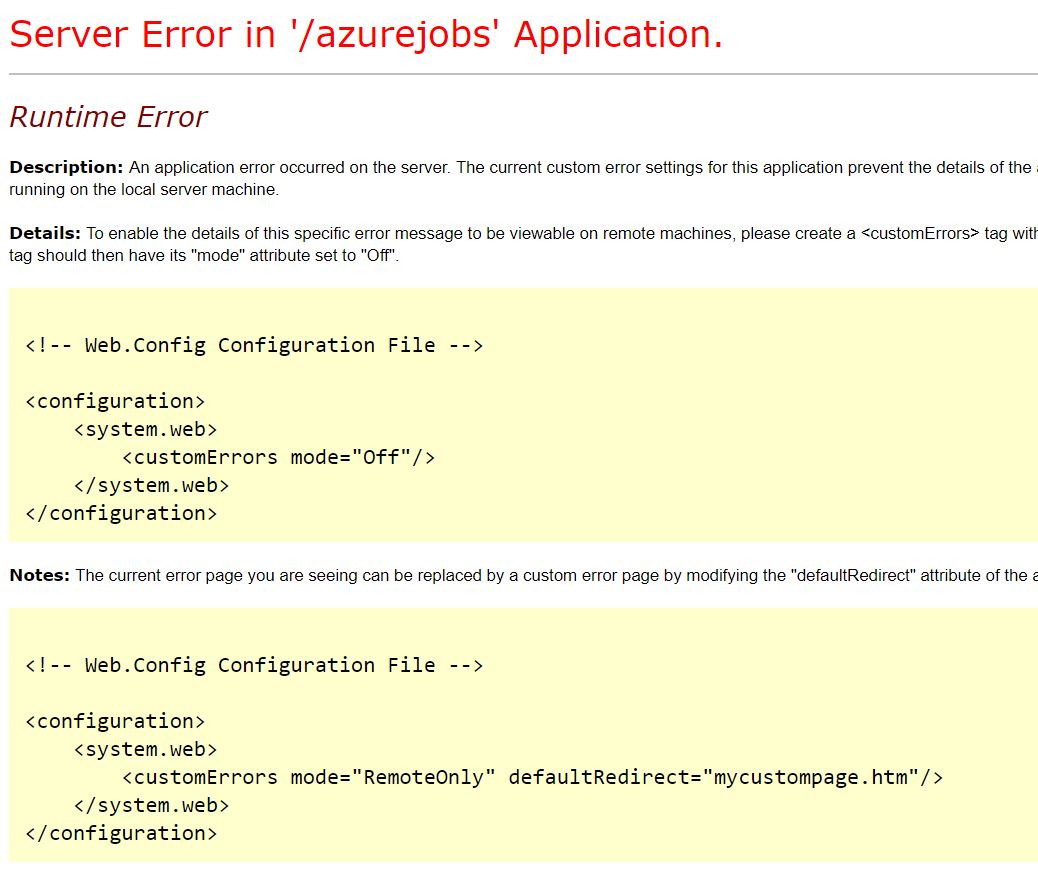Click the horizontal rule below the title
The image size is (1038, 874).
[519, 72]
